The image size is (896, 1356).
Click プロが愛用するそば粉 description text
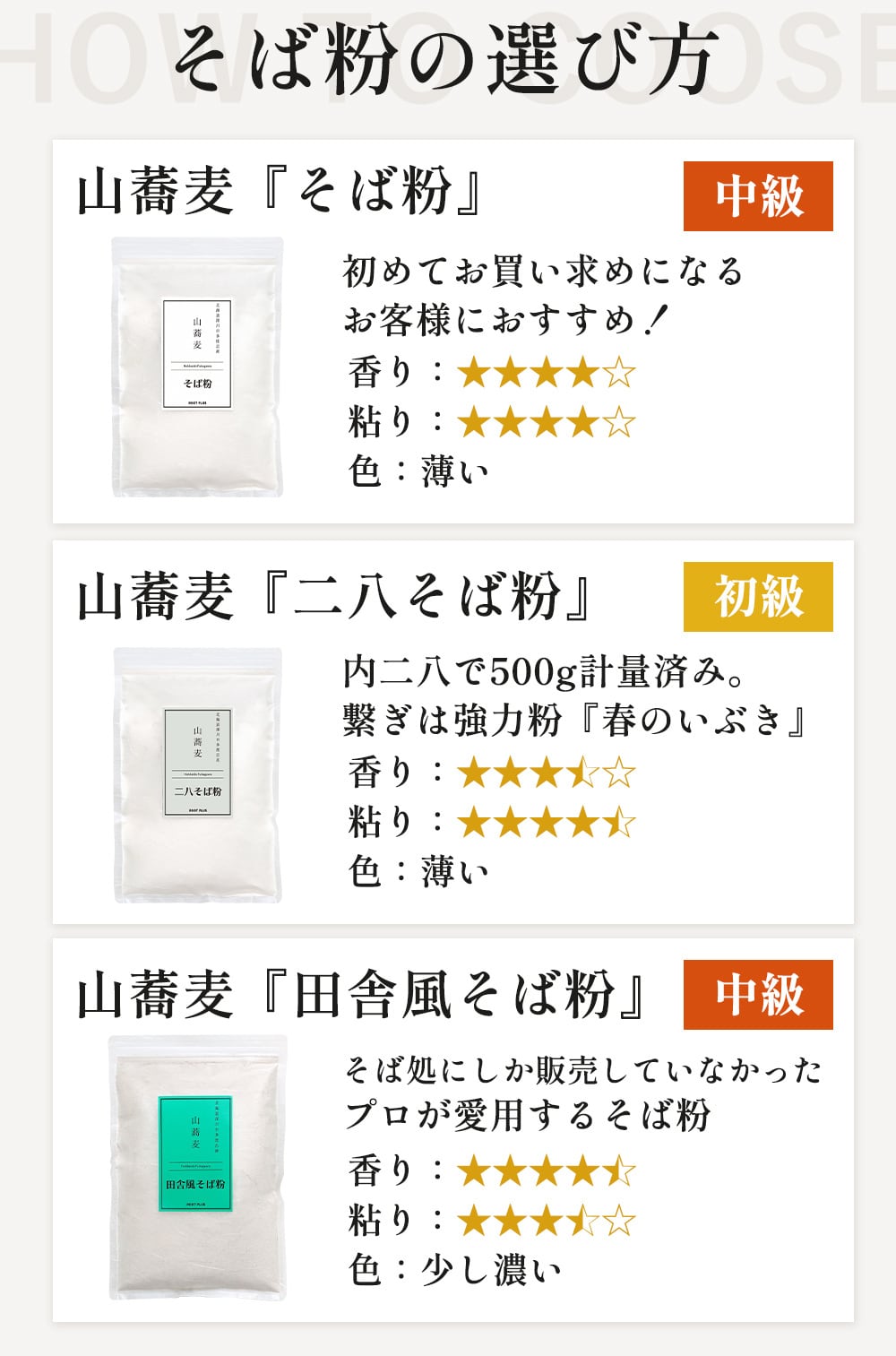point(529,1115)
